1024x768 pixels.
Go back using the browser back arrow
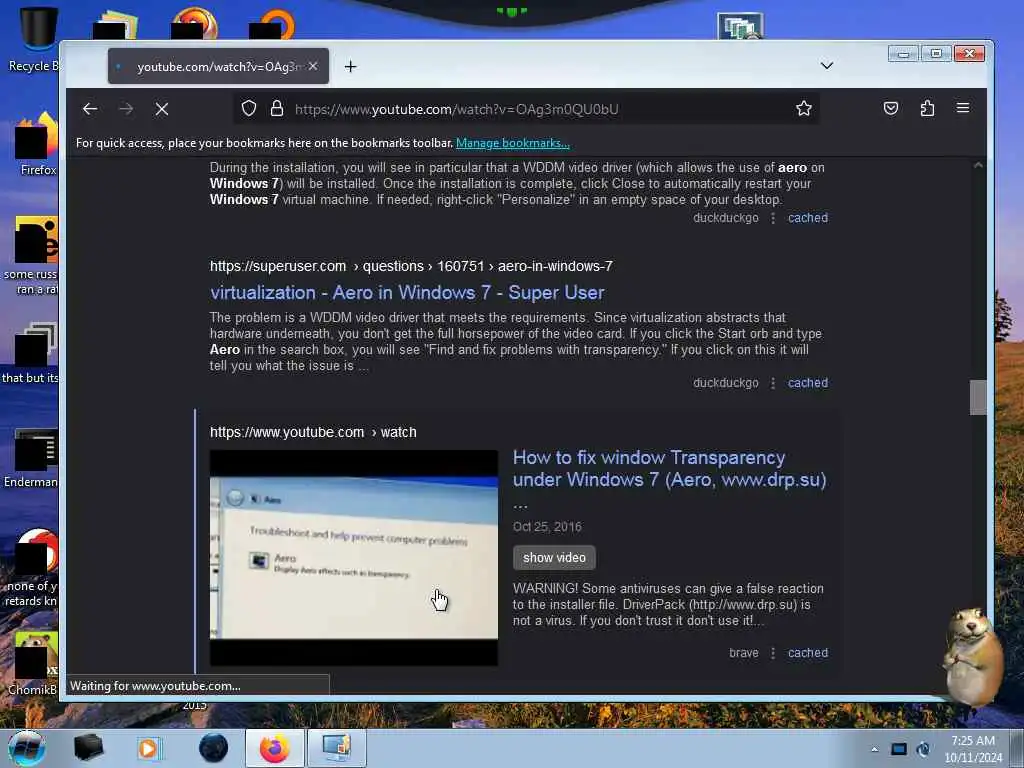click(x=90, y=109)
